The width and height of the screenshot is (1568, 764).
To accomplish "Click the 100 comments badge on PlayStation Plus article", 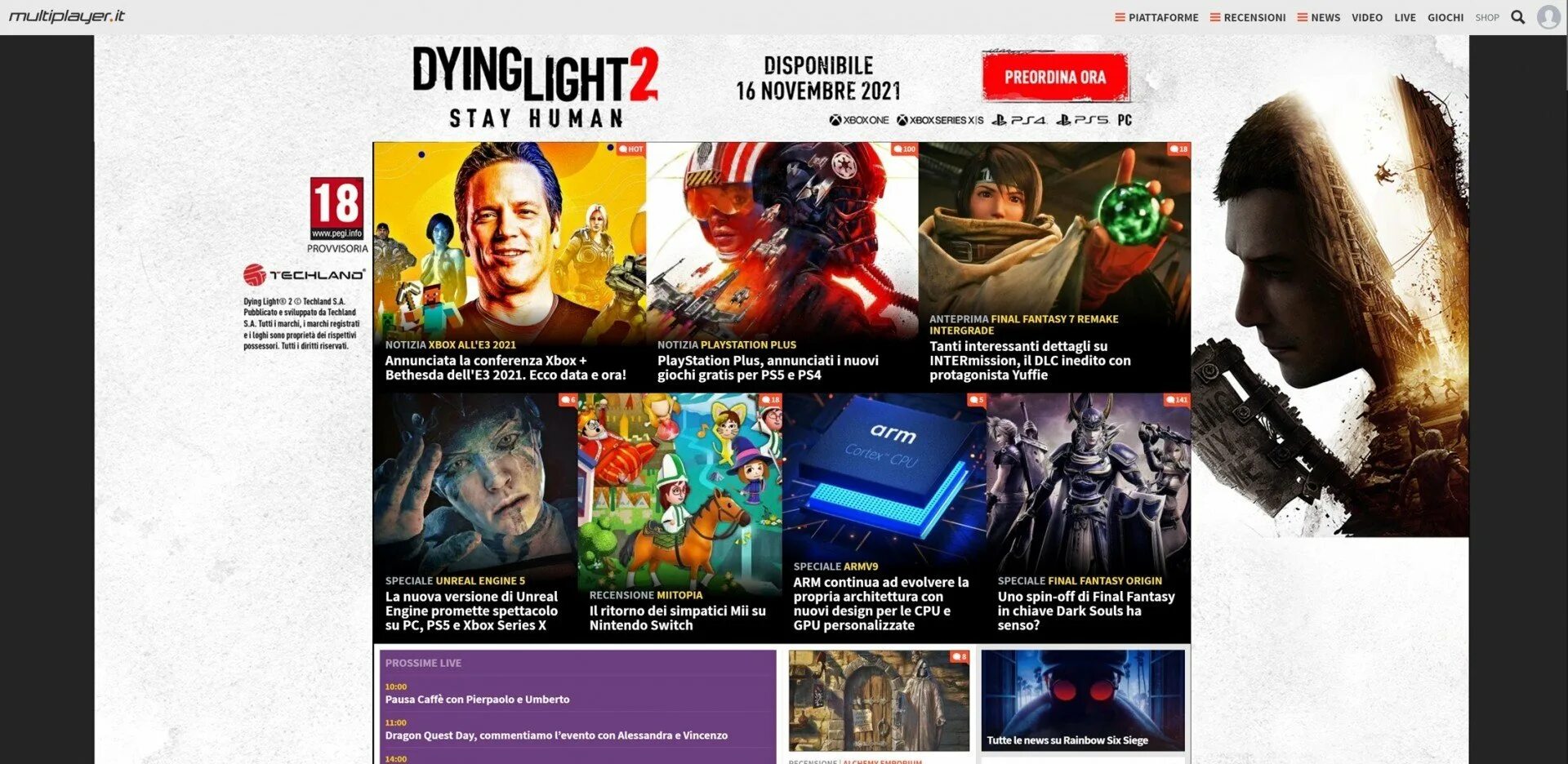I will (904, 149).
